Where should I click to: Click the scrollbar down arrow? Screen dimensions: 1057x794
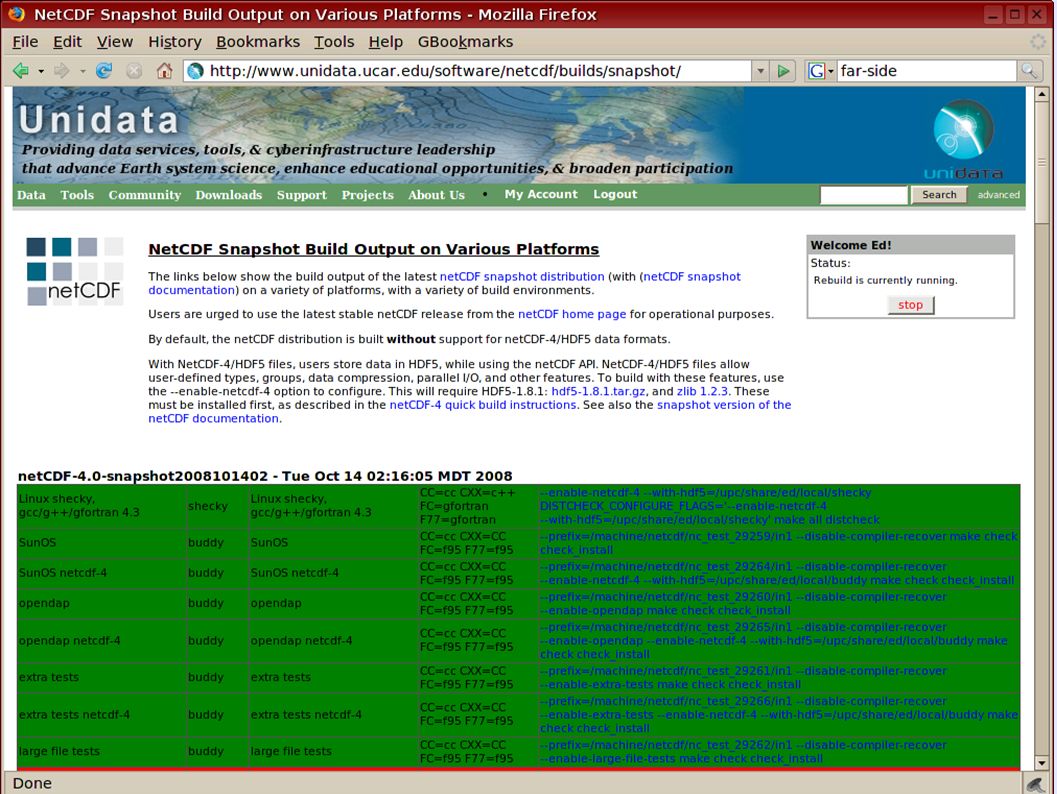(x=1041, y=763)
